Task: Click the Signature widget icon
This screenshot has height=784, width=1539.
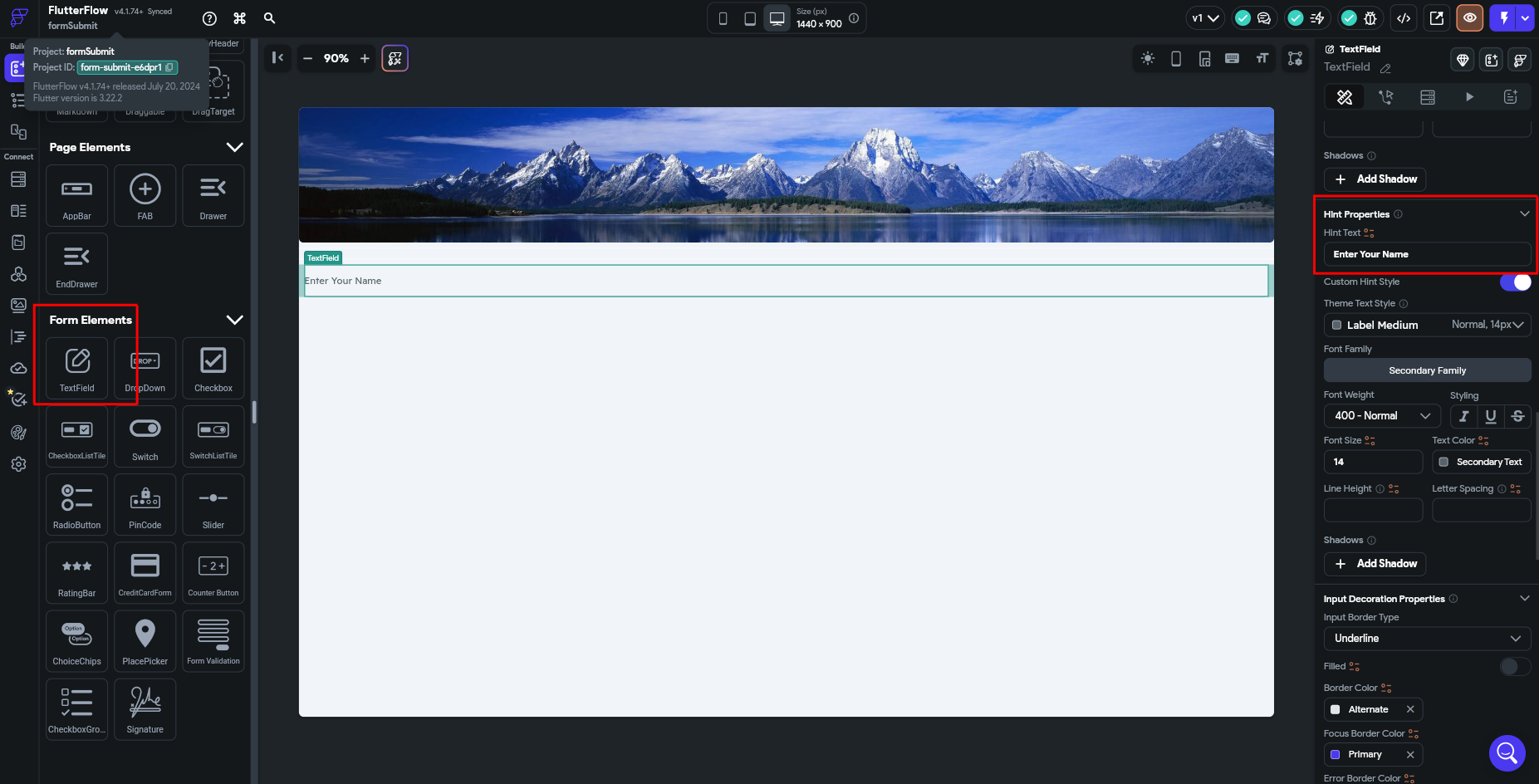Action: point(145,709)
